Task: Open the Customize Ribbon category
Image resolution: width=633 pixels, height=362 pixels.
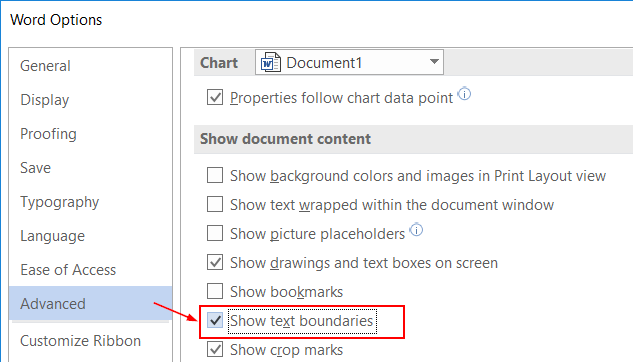Action: pos(80,341)
